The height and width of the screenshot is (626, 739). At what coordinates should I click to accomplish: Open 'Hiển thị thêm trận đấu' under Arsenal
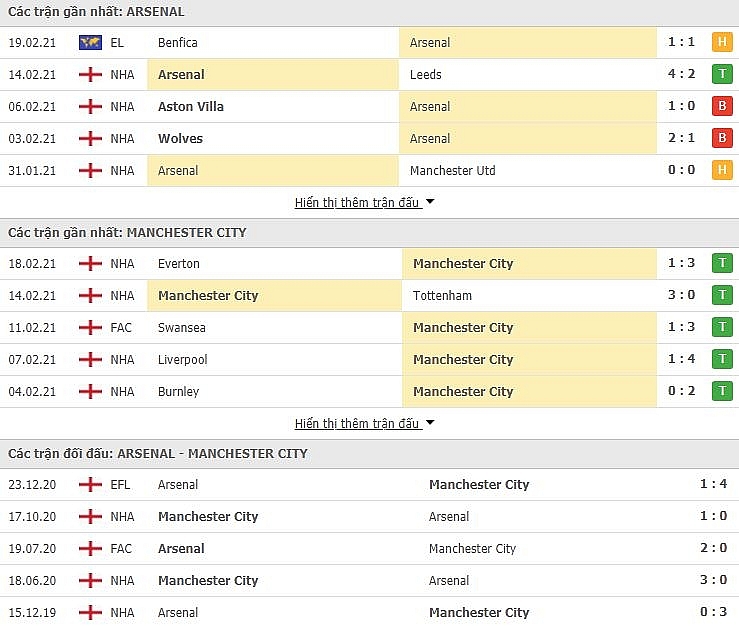(357, 202)
